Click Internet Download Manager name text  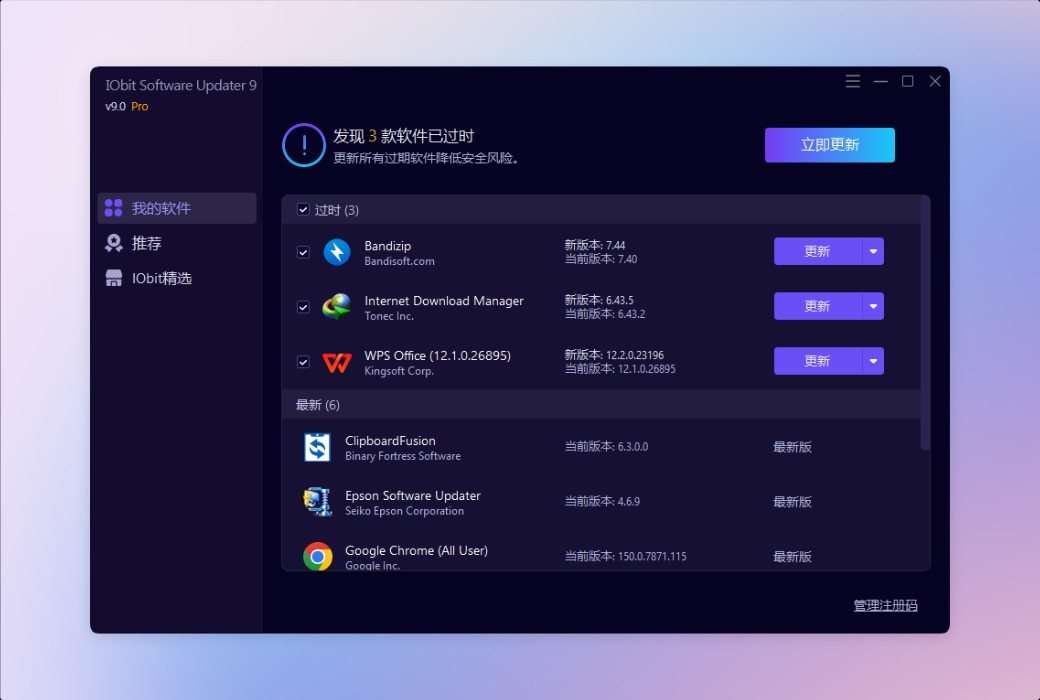[444, 301]
